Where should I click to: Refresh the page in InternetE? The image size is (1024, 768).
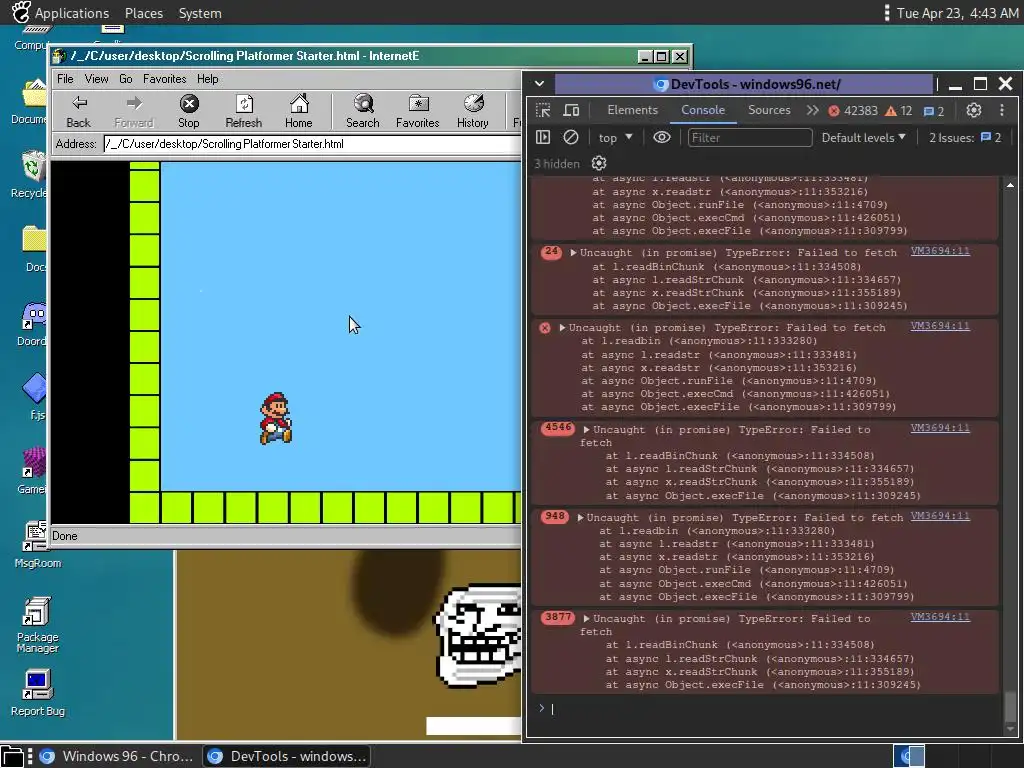tap(244, 111)
